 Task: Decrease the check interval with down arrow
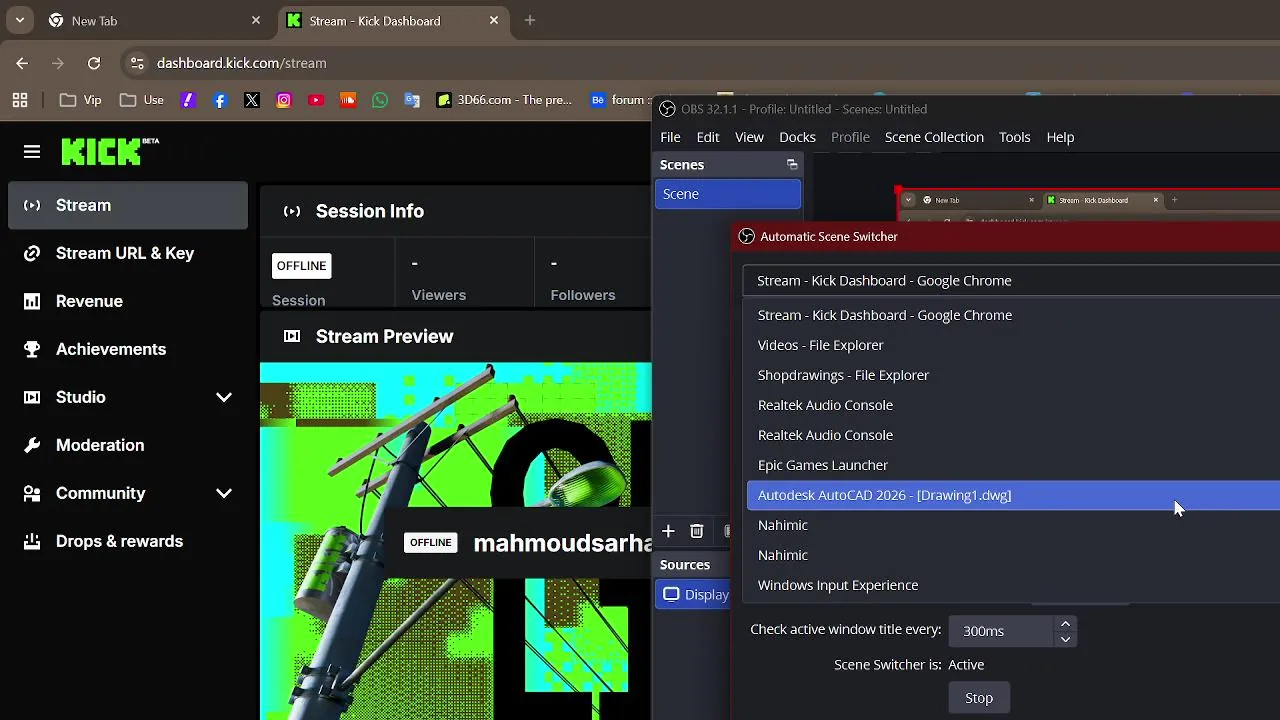pos(1065,639)
